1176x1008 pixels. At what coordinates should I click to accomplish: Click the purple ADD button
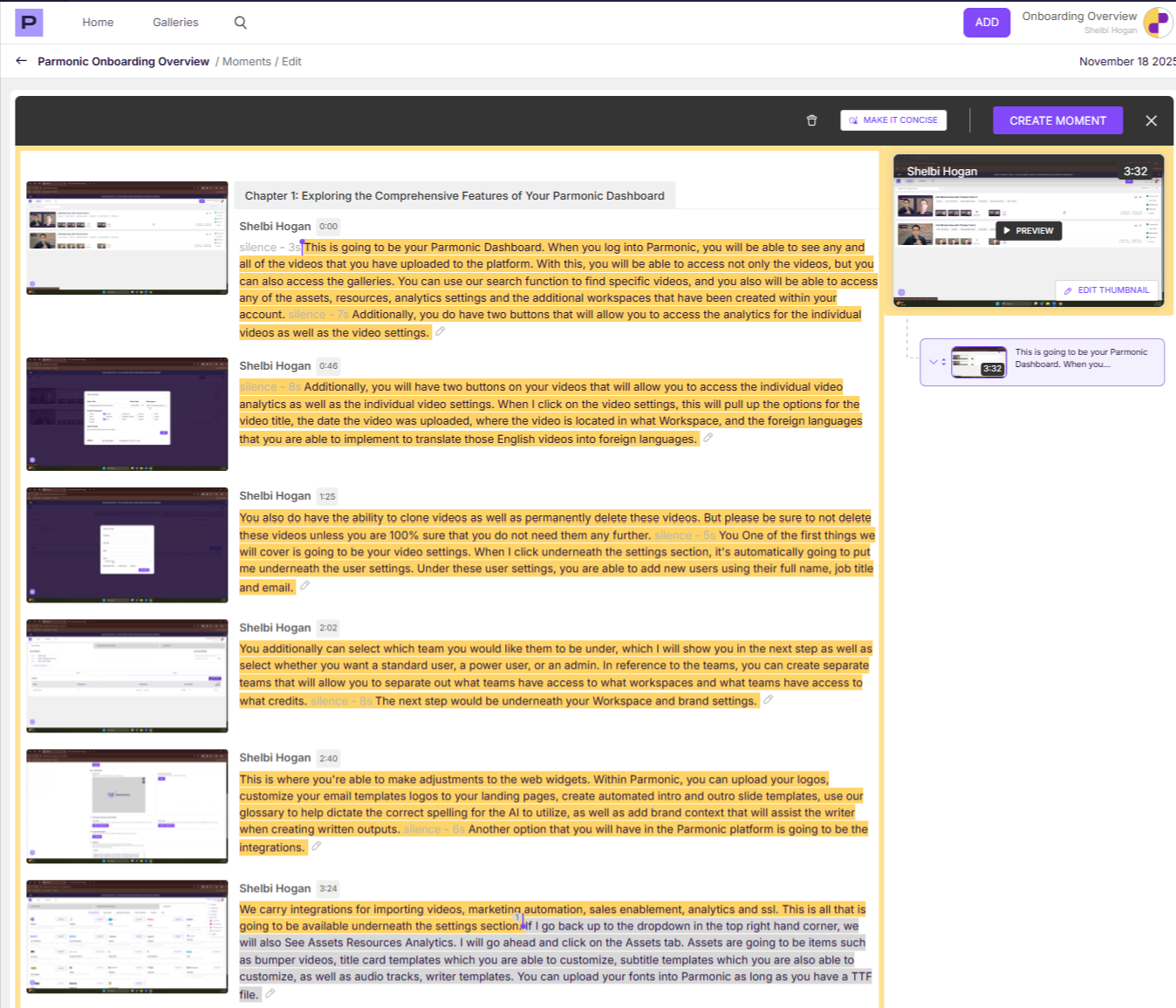(x=987, y=23)
